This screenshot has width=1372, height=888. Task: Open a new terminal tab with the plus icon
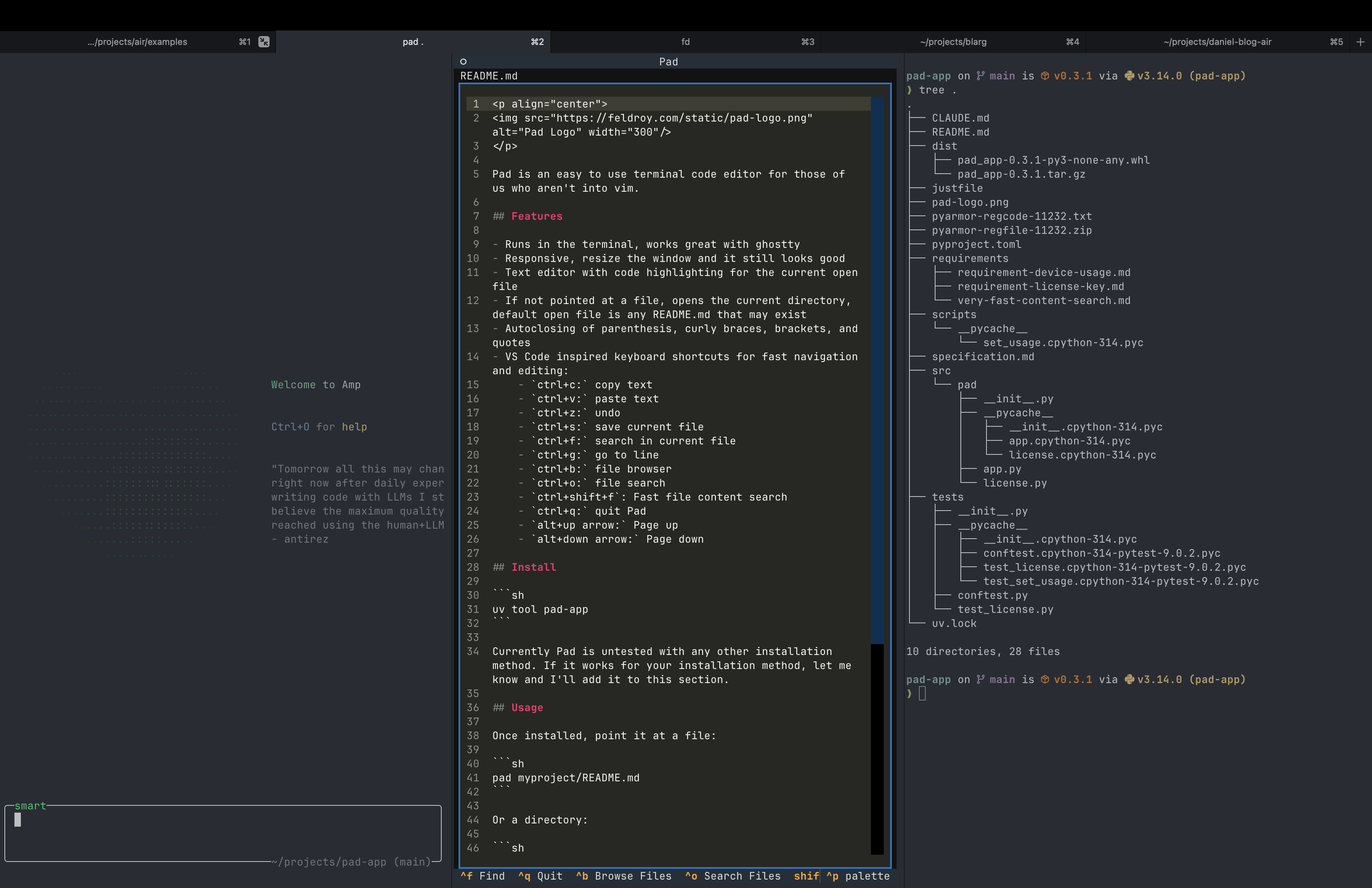(1361, 41)
